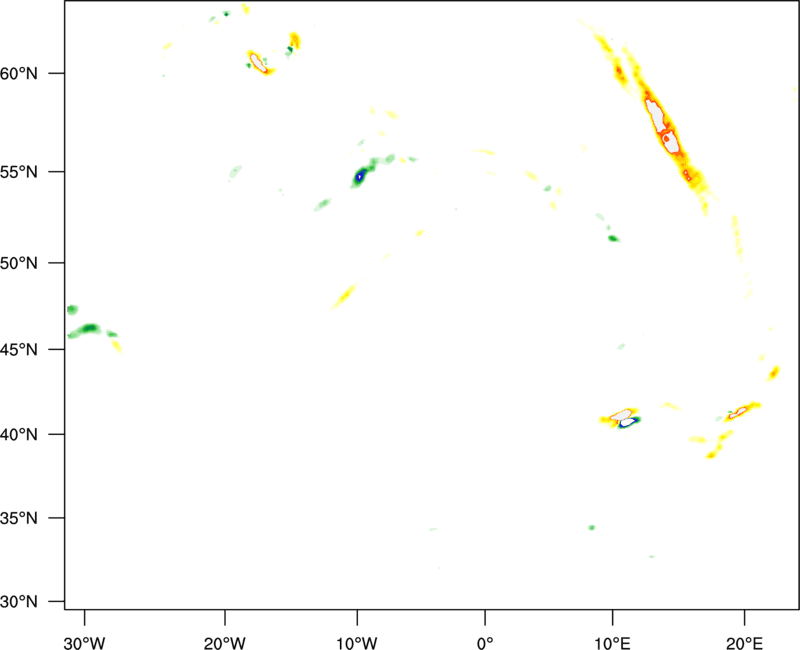Click the 10°E longitude label
The image size is (800, 650).
pyautogui.click(x=613, y=643)
